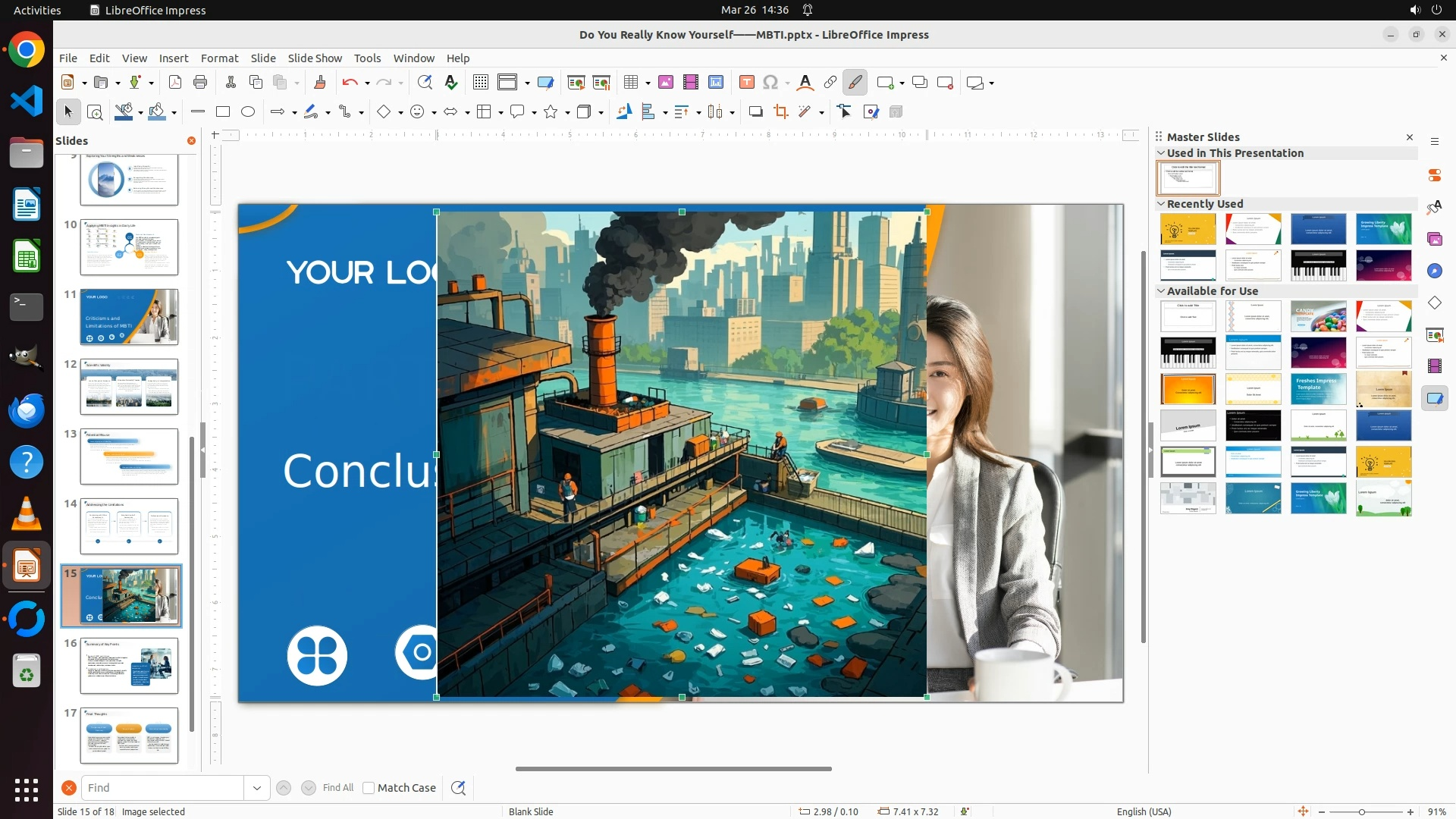Close the Slides panel
The width and height of the screenshot is (1456, 819).
click(191, 141)
